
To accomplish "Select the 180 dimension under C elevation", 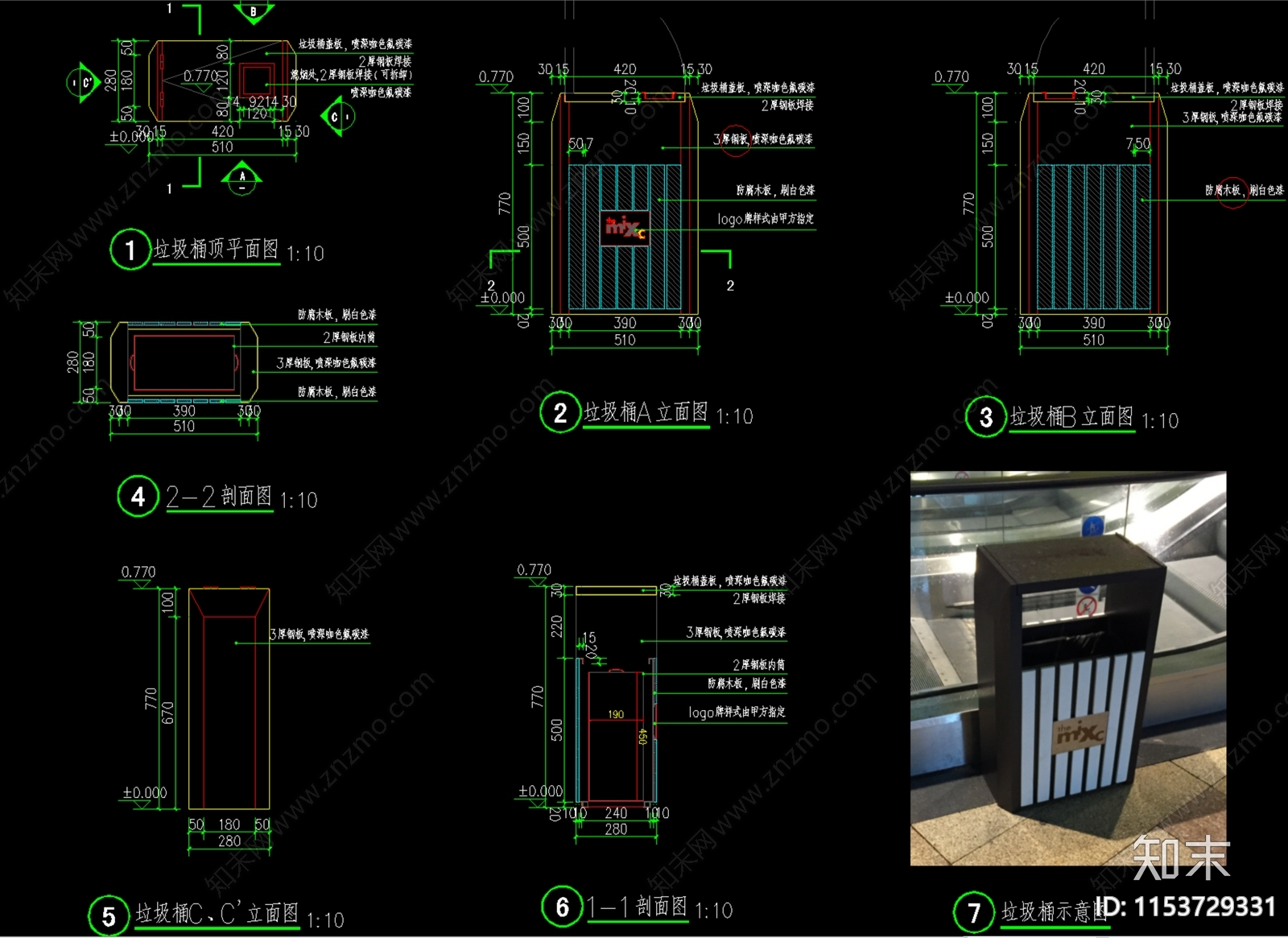I will pos(229,824).
